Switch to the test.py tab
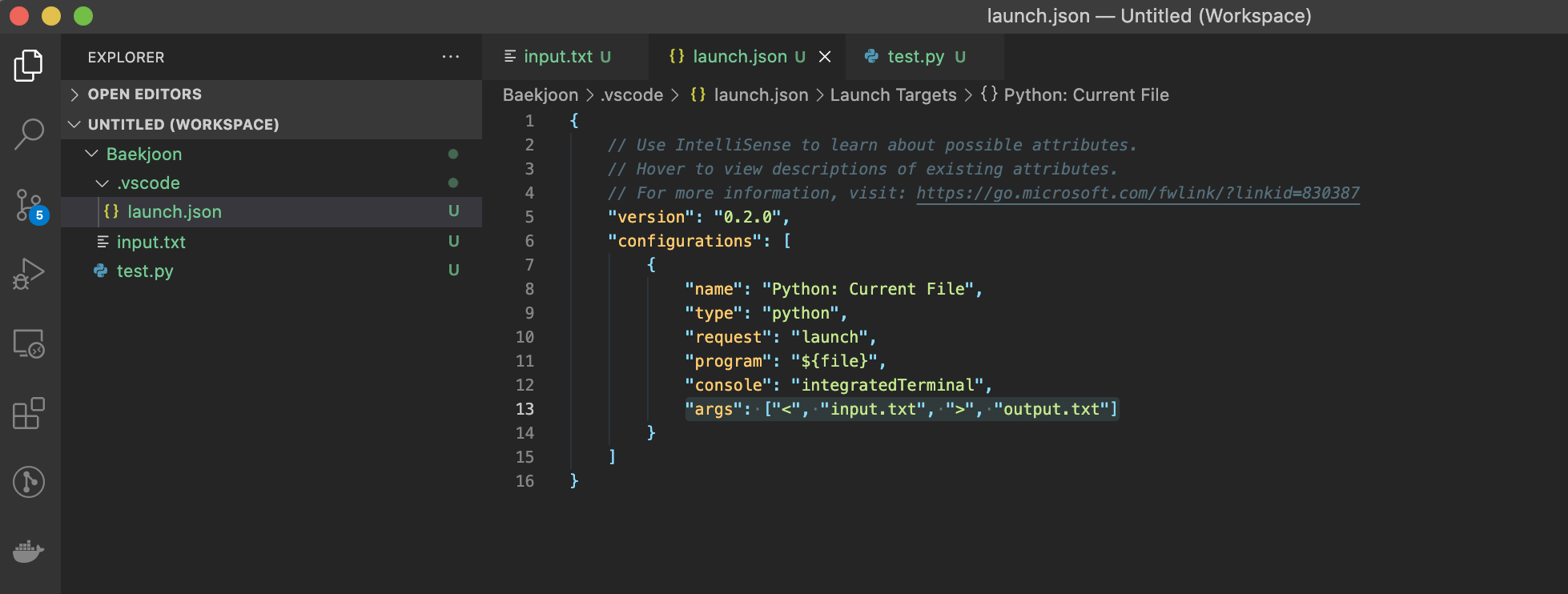Screen dimensions: 1568x594 click(924, 57)
